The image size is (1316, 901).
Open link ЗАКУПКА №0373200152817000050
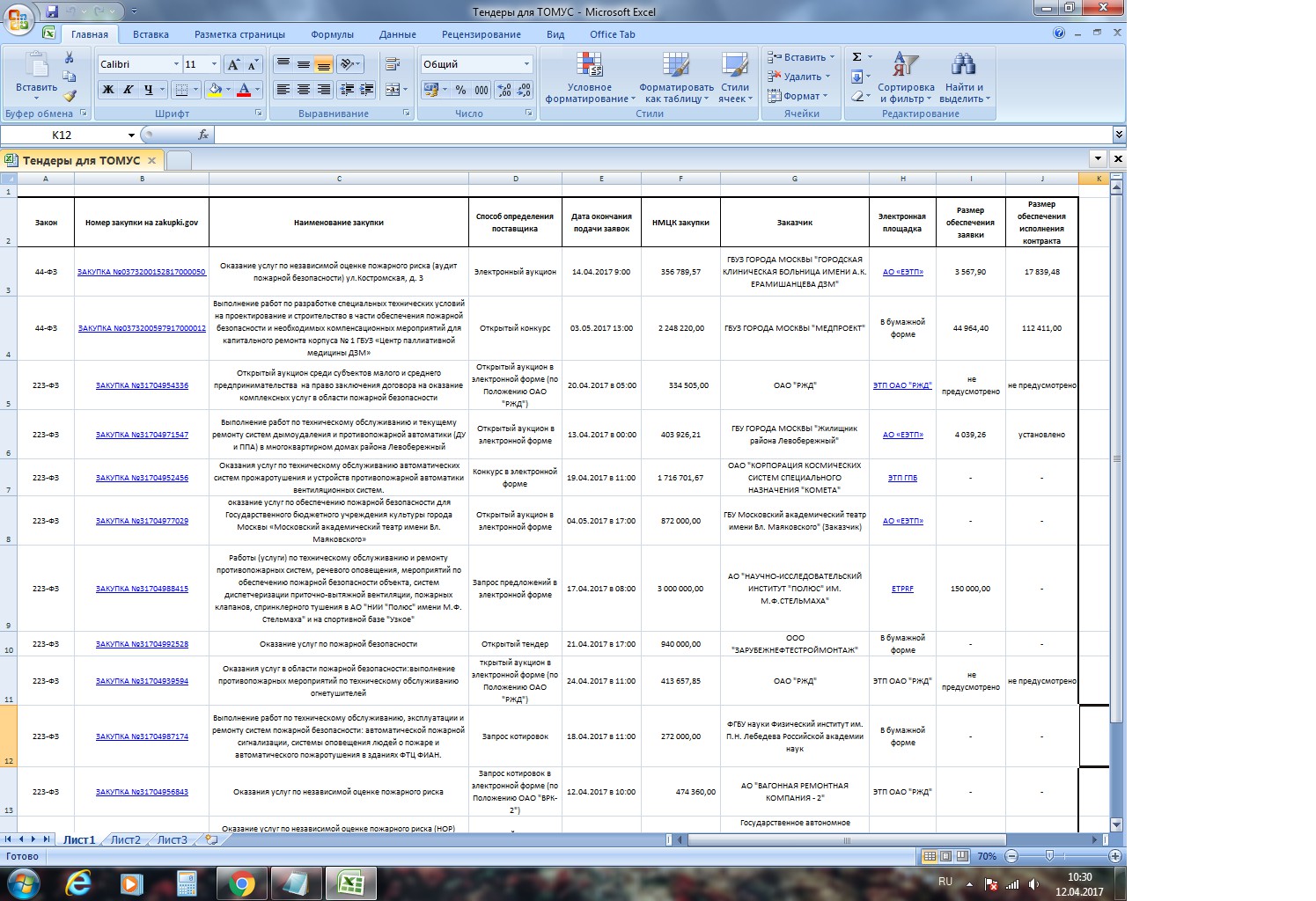[x=142, y=272]
